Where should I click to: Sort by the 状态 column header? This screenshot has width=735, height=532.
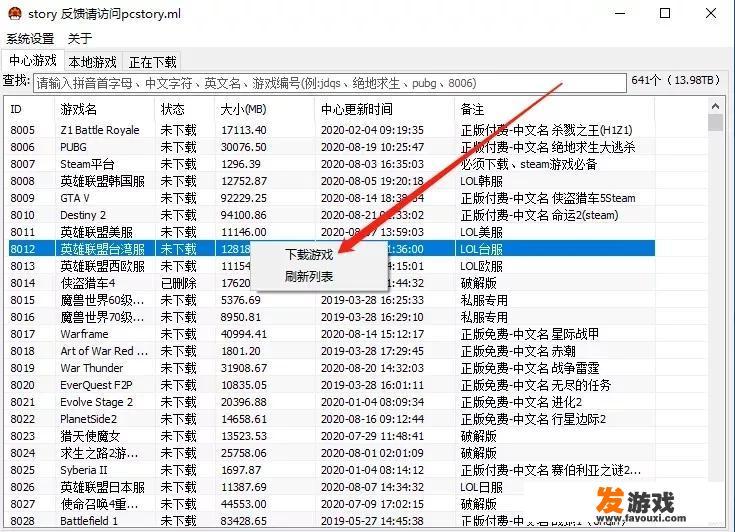(185, 110)
